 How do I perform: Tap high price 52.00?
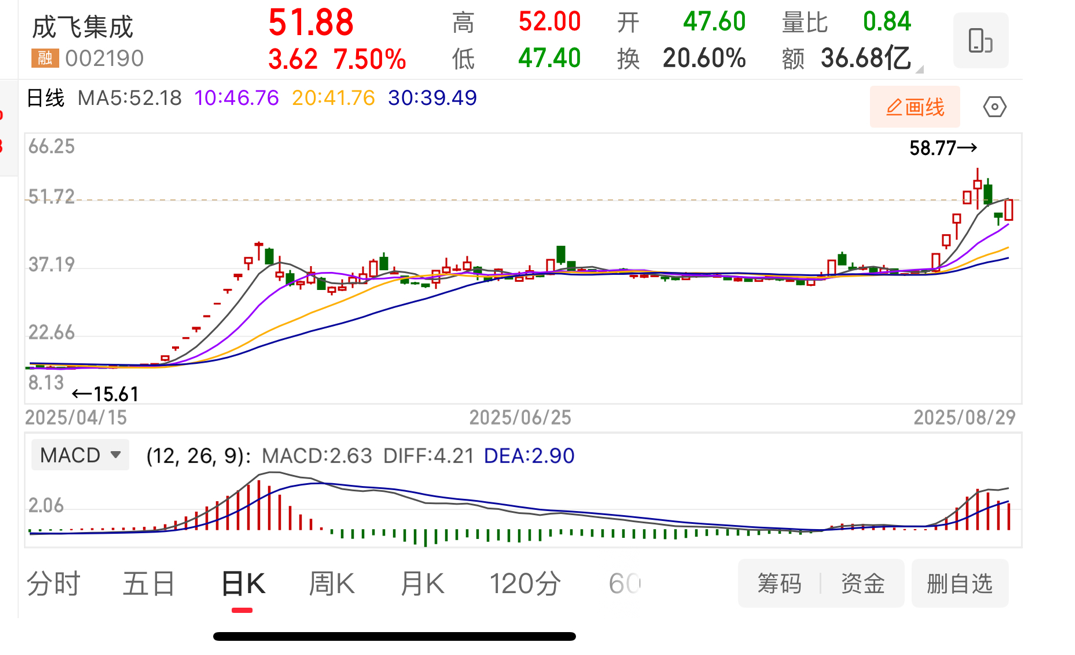click(x=549, y=22)
